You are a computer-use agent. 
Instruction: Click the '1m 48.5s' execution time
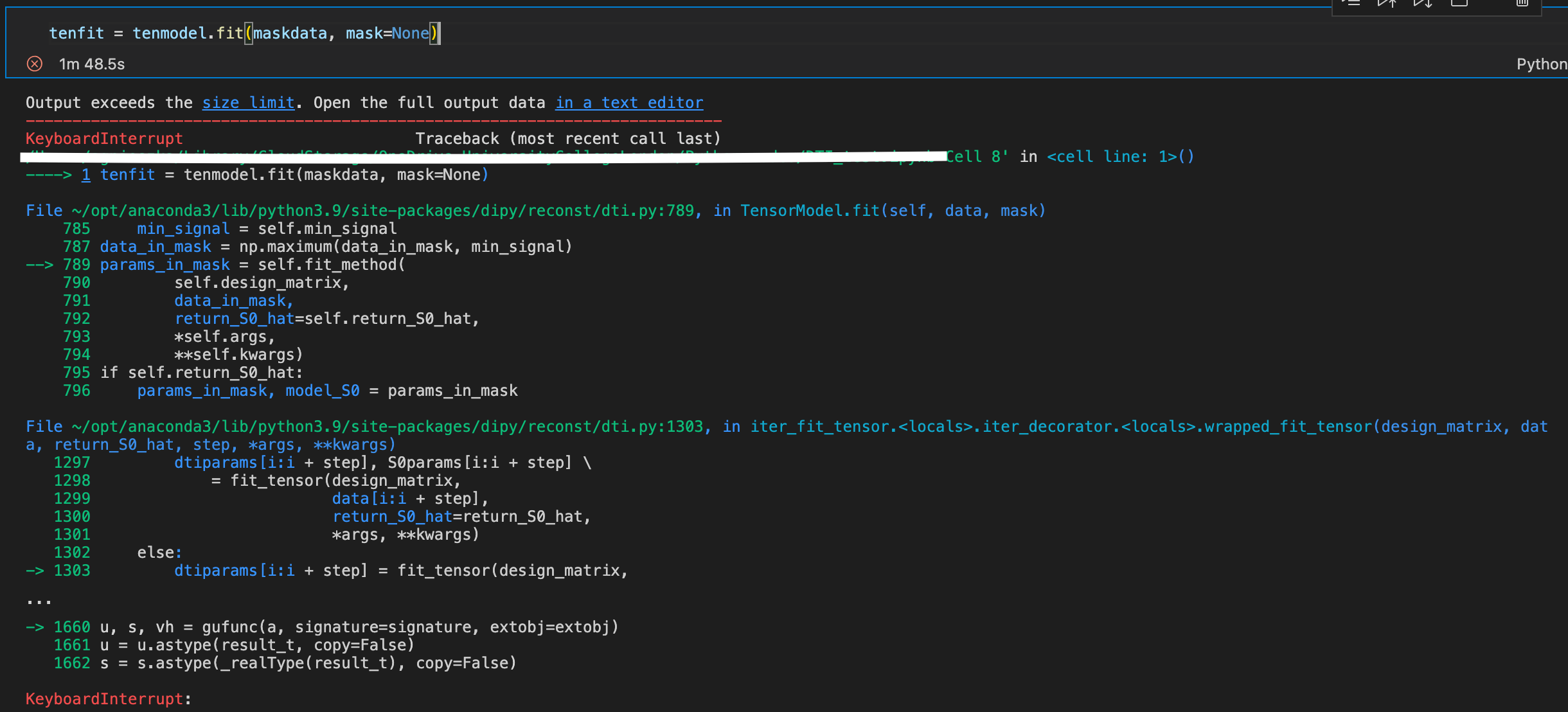[92, 64]
